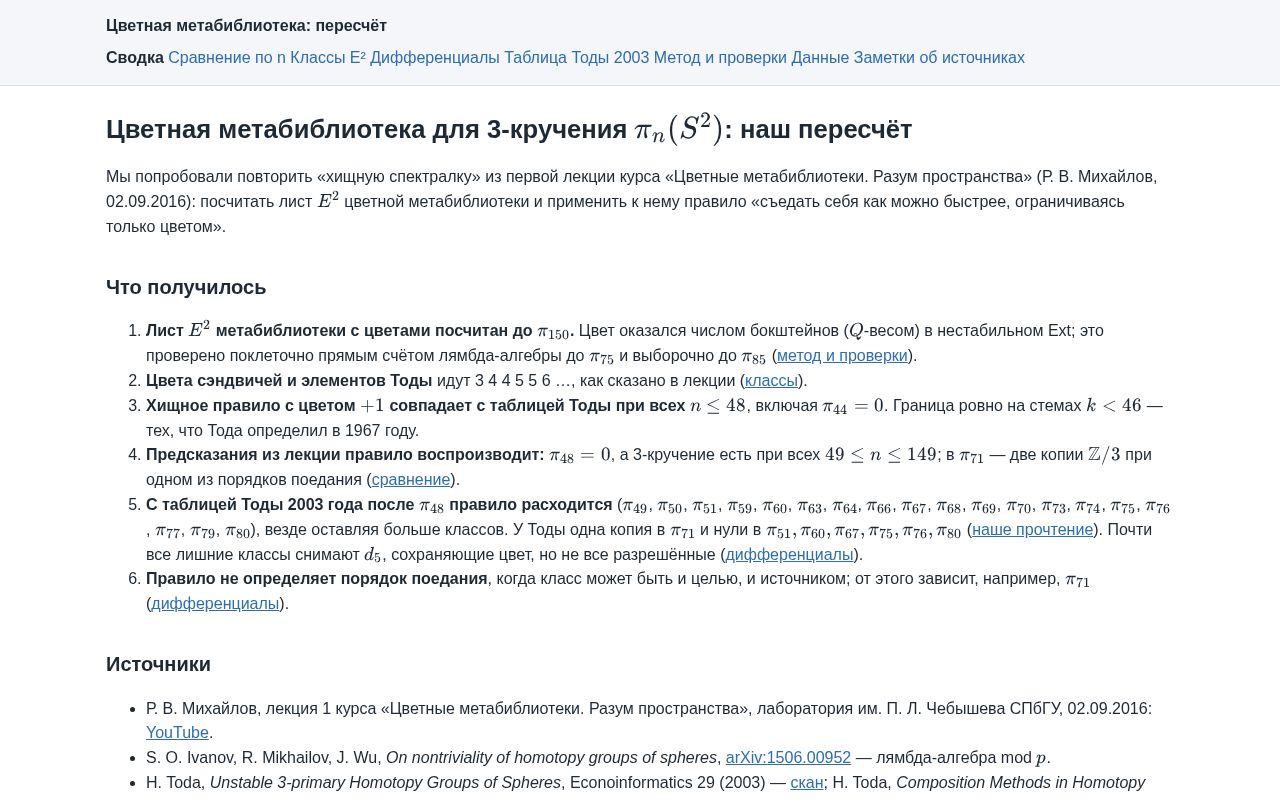Go to Сравнение по n in the navigation
The width and height of the screenshot is (1280, 800).
[227, 58]
